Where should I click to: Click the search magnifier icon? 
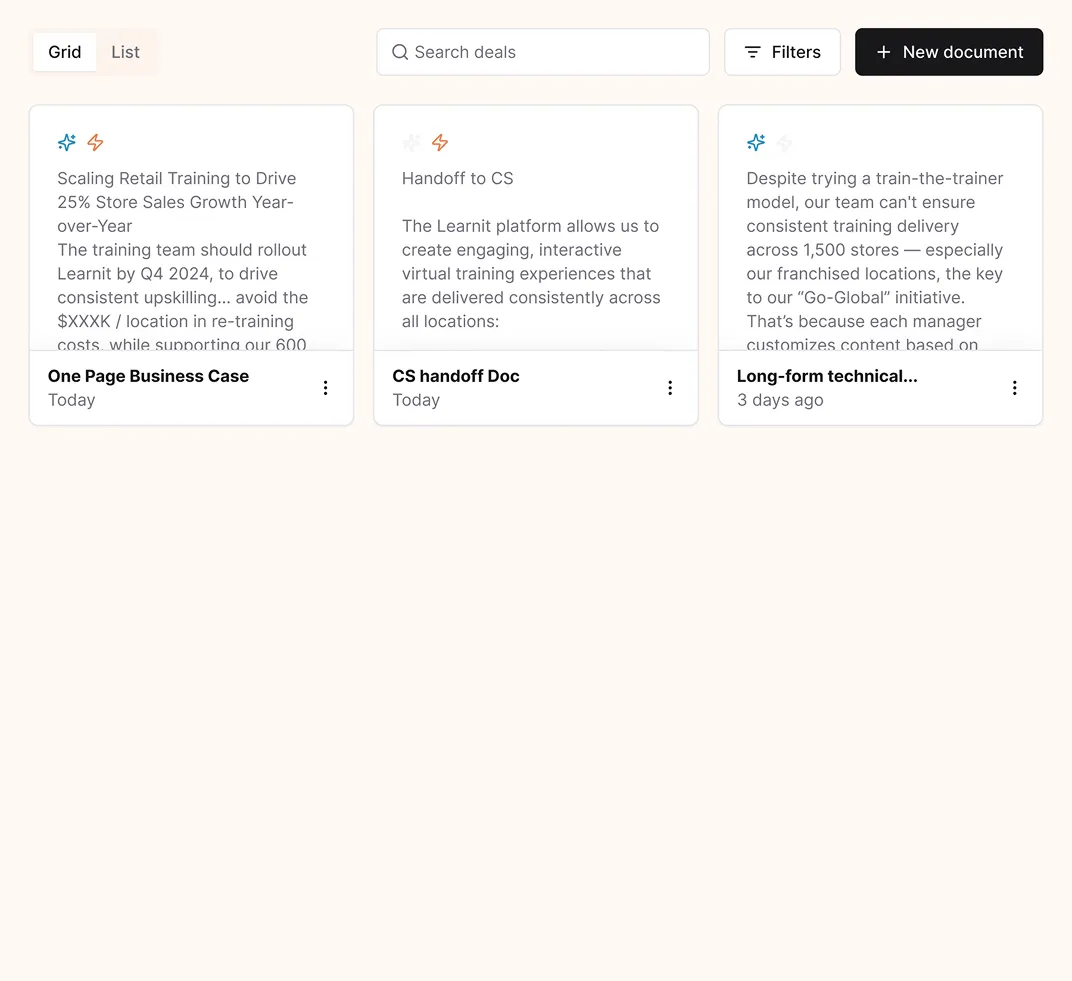coord(400,52)
